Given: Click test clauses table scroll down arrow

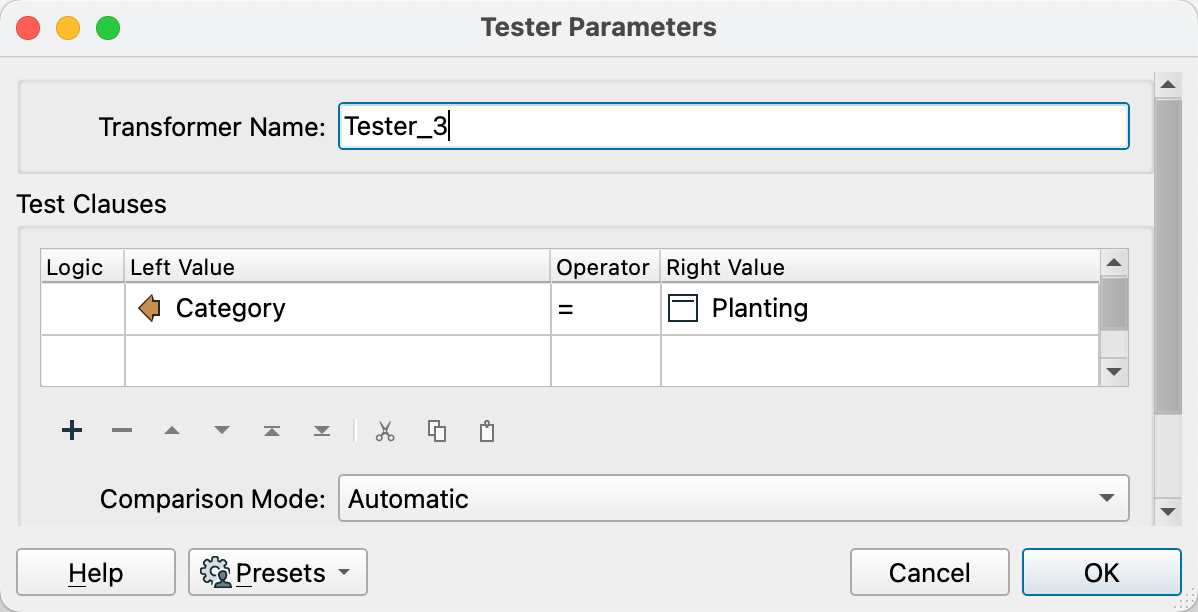Looking at the screenshot, I should click(x=1114, y=372).
